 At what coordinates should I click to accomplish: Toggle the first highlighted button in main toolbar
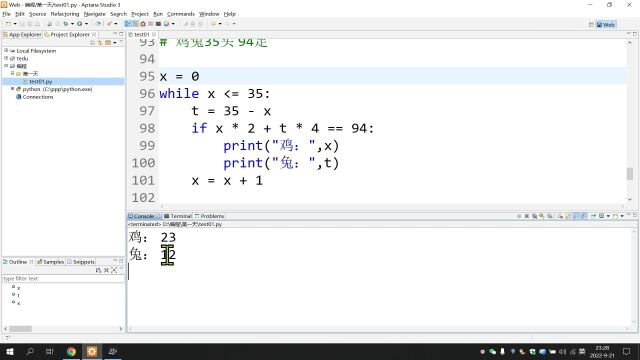point(128,24)
